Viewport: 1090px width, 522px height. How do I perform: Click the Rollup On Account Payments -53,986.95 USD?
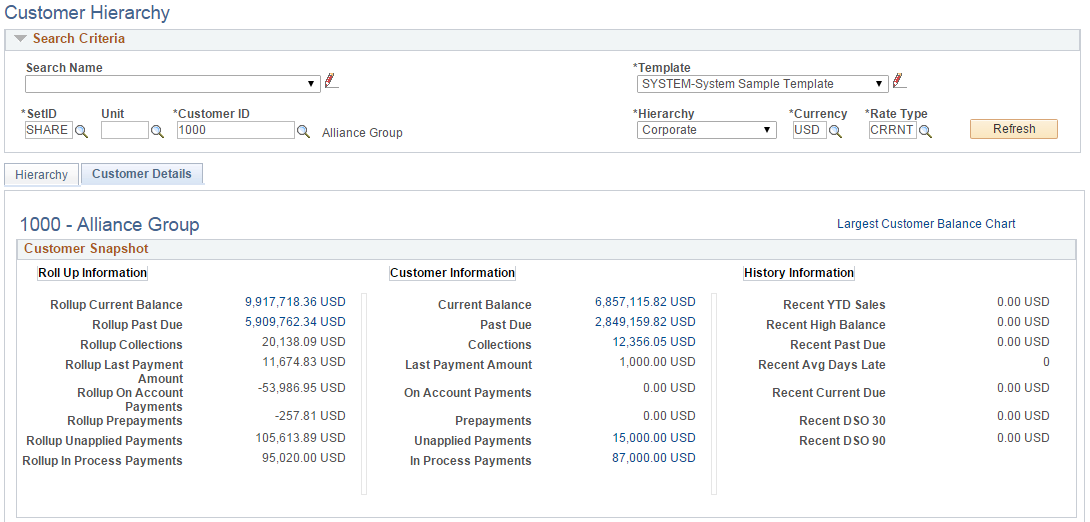click(302, 388)
